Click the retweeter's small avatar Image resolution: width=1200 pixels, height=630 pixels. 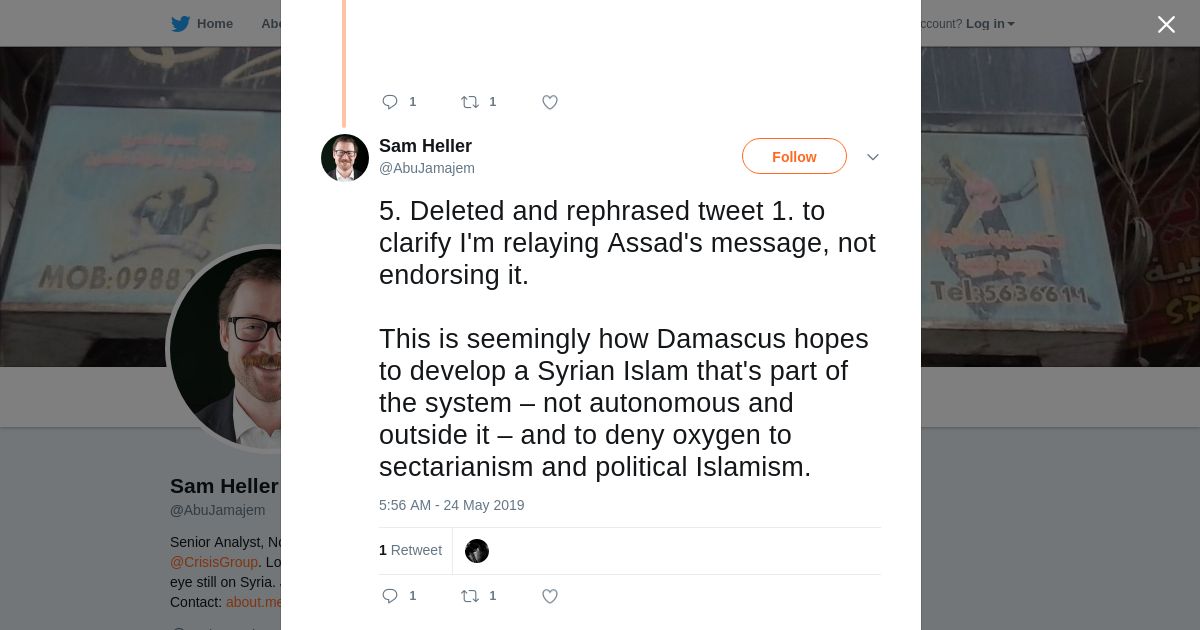[x=477, y=551]
